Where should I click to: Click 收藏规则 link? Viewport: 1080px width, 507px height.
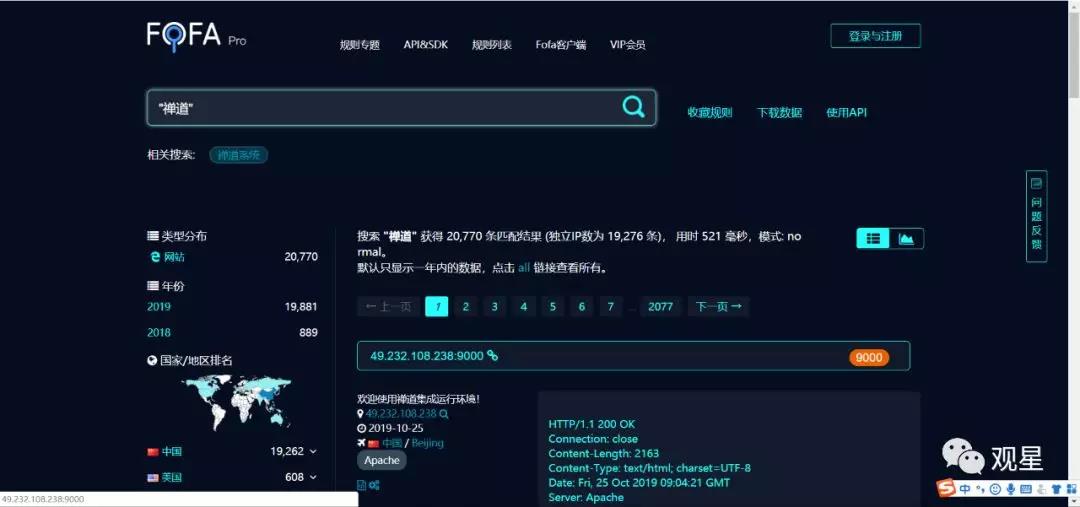pos(709,112)
